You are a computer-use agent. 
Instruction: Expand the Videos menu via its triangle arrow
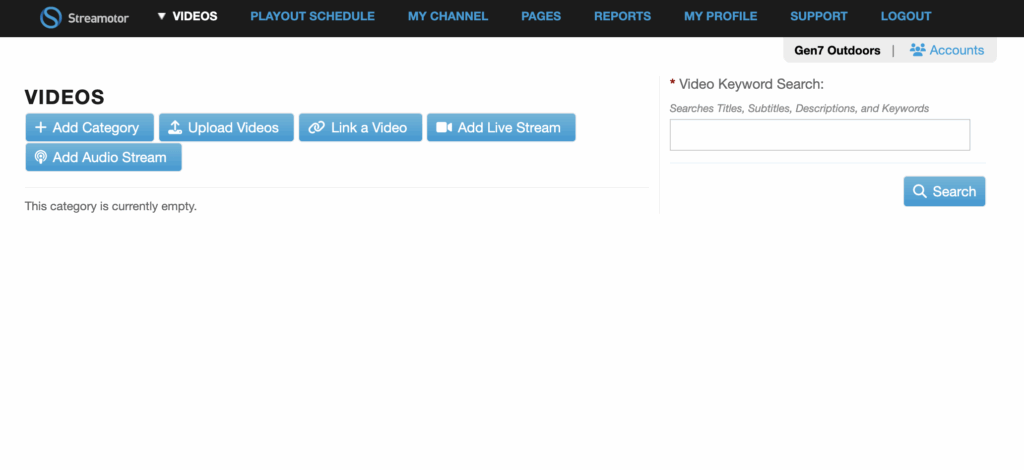coord(161,17)
